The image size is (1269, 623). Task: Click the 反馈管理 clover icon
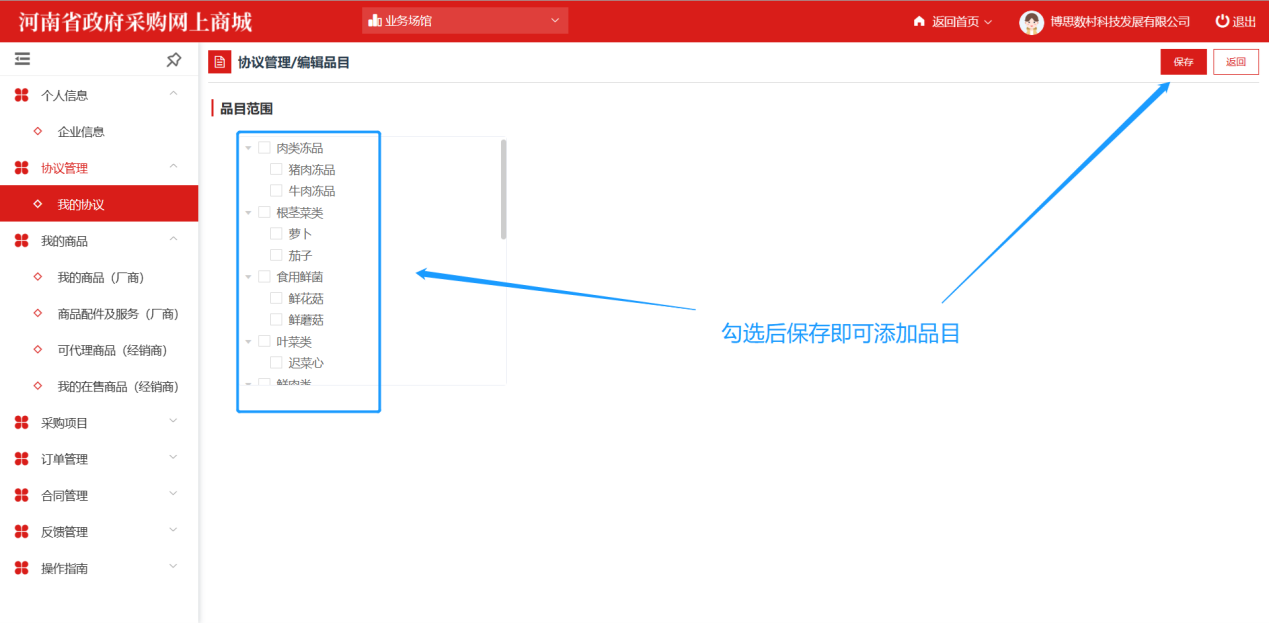[x=22, y=532]
